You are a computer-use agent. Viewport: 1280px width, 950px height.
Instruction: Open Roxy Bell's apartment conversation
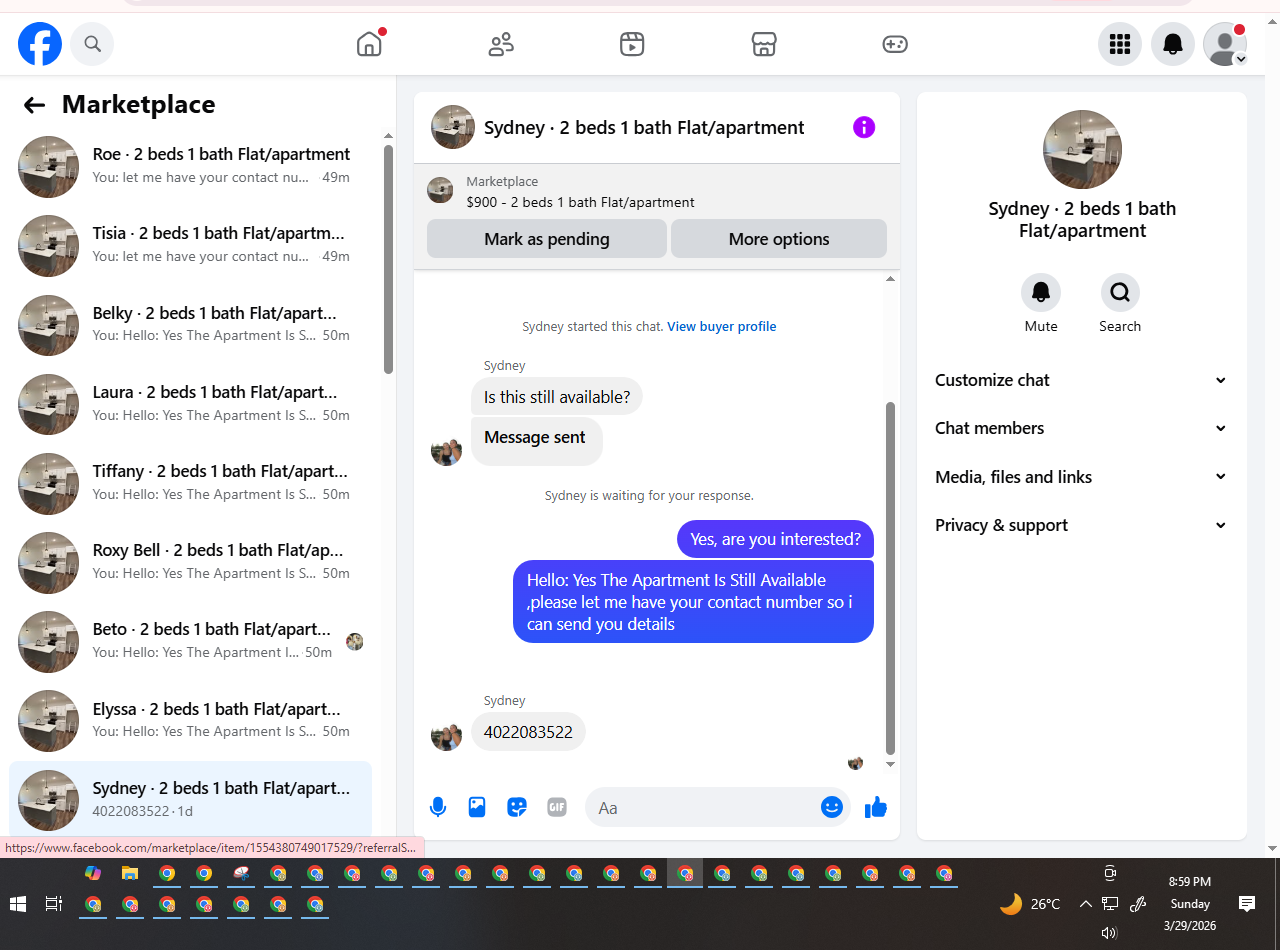[190, 563]
